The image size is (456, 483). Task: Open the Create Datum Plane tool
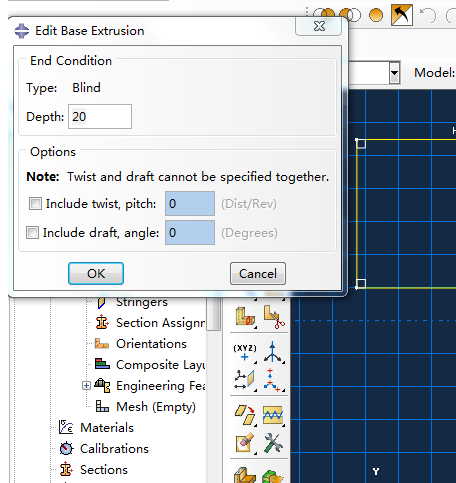pos(245,380)
